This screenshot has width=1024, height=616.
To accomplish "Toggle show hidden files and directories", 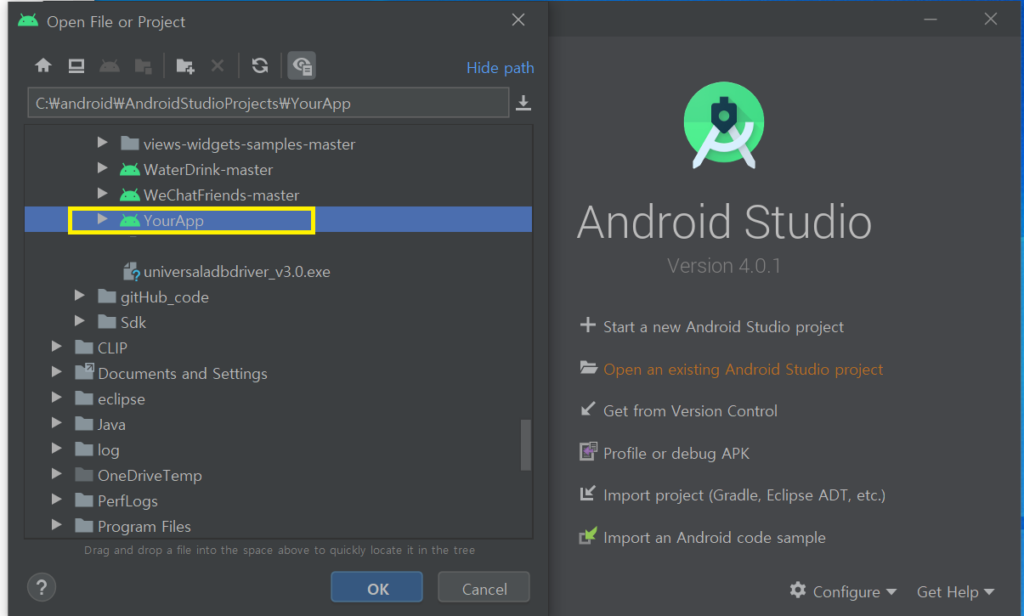I will pyautogui.click(x=302, y=66).
